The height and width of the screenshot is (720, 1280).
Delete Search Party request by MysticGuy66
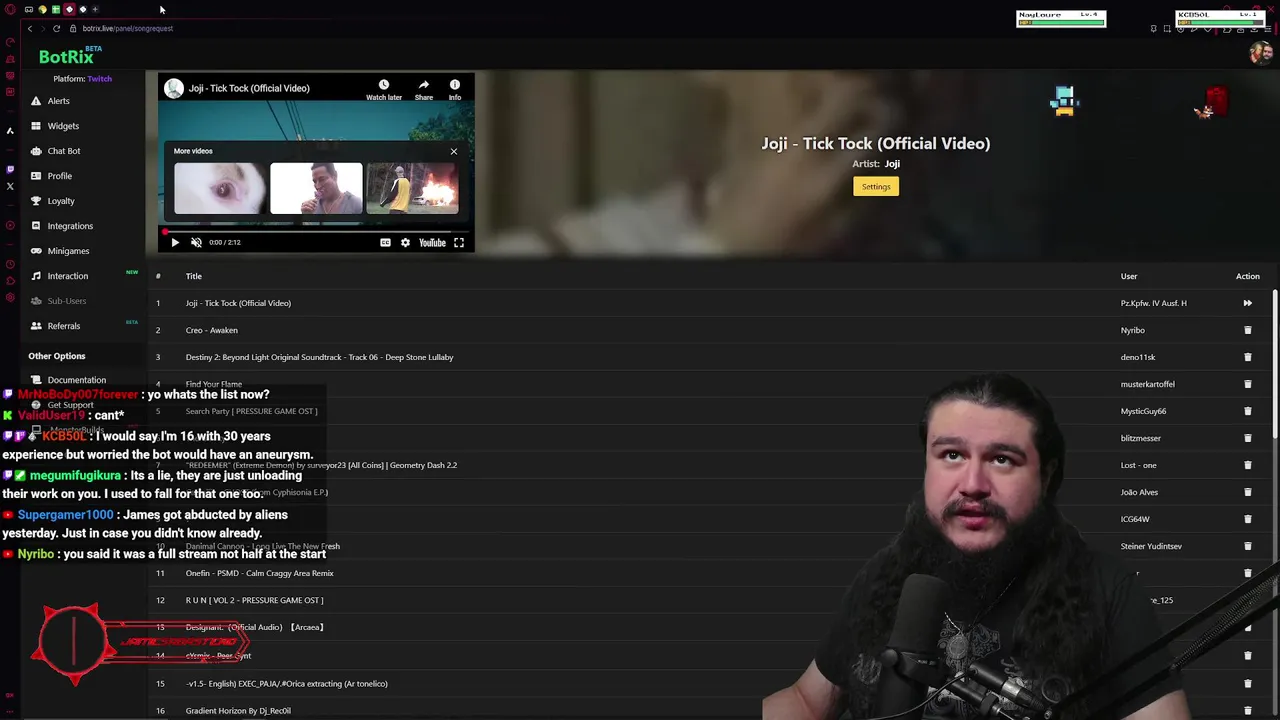tap(1247, 411)
